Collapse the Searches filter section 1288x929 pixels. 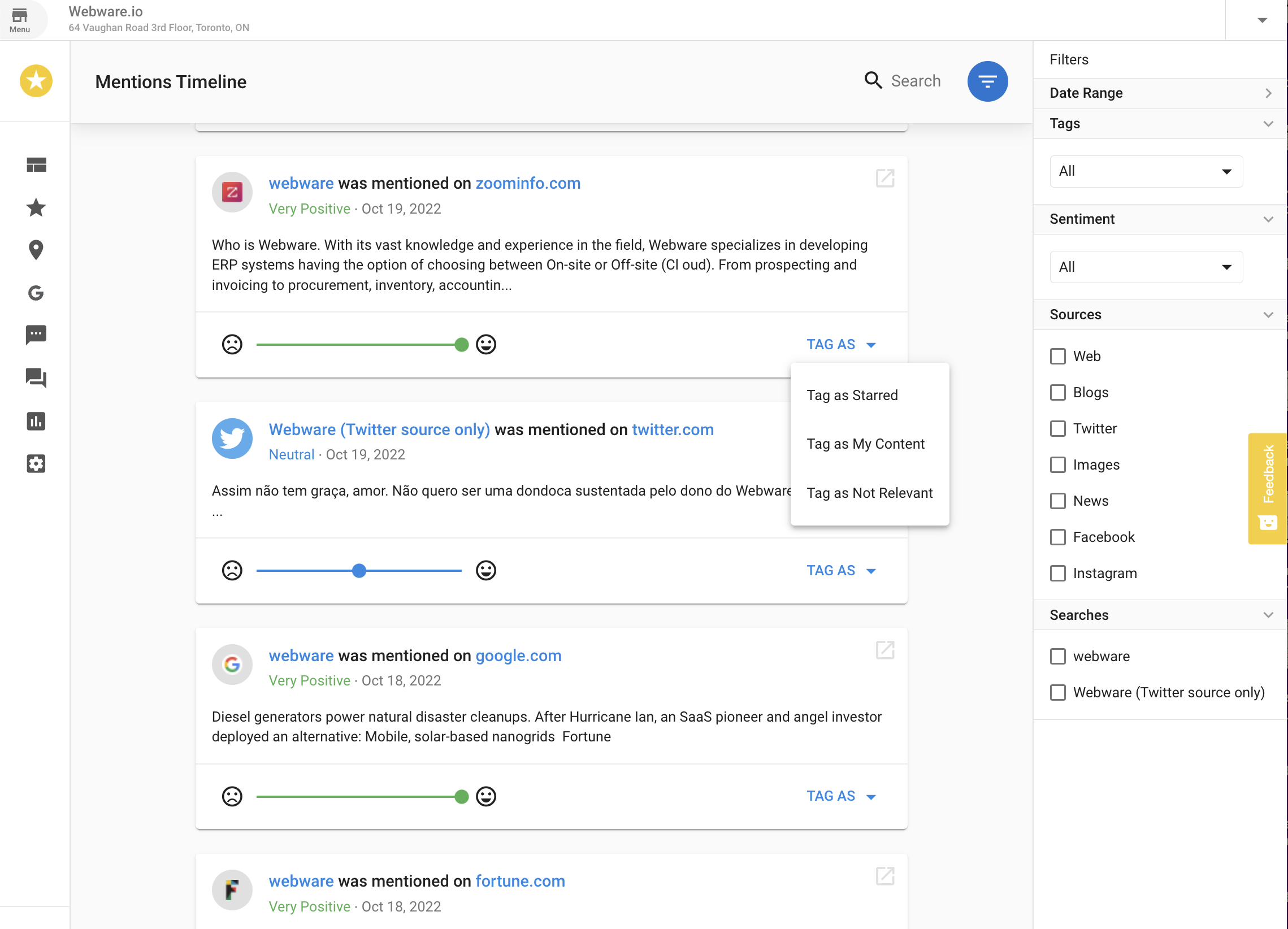click(x=1160, y=615)
